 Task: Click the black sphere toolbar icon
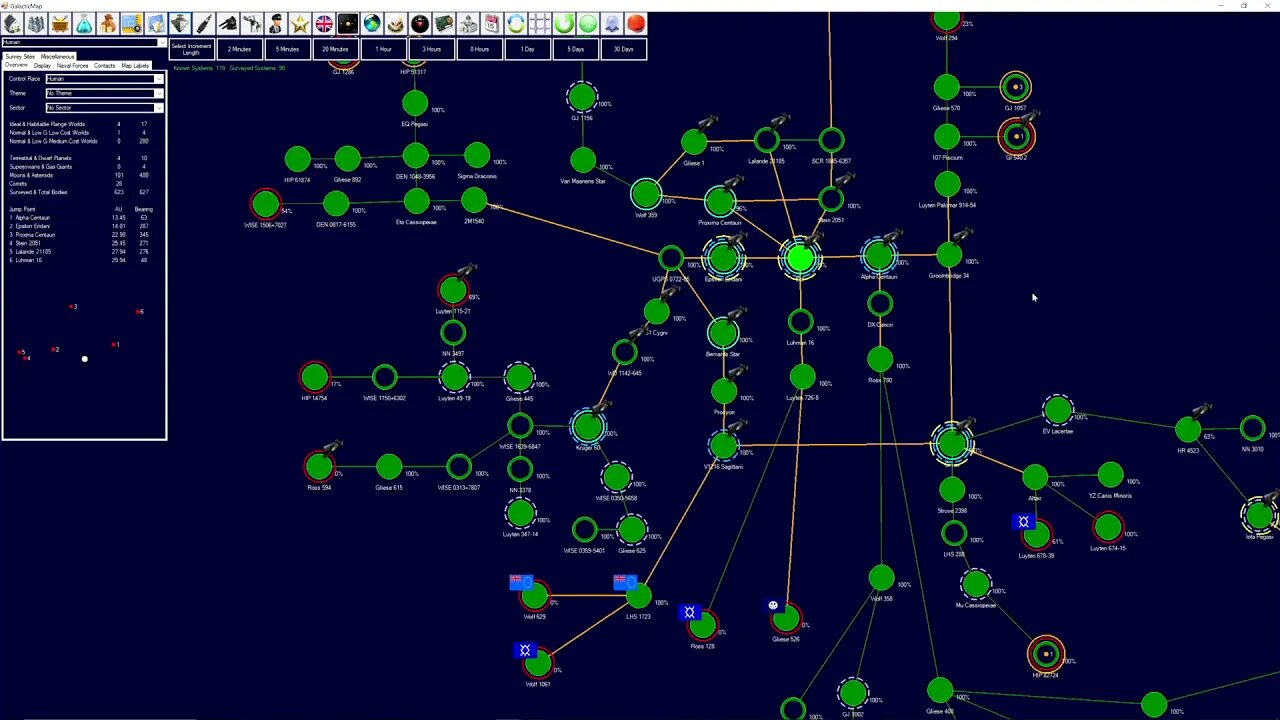tap(420, 23)
